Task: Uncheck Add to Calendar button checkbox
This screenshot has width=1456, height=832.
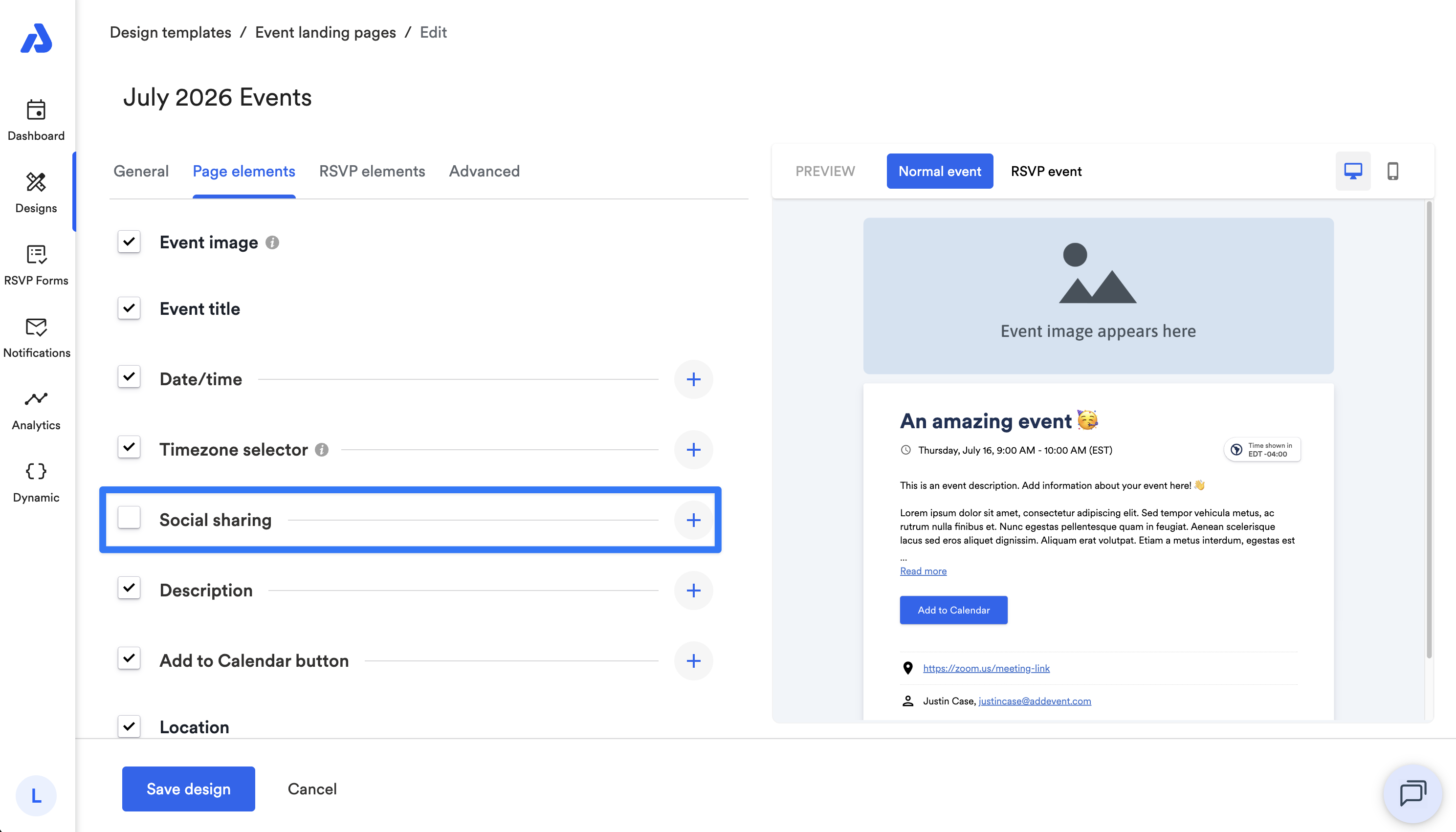Action: coord(129,658)
